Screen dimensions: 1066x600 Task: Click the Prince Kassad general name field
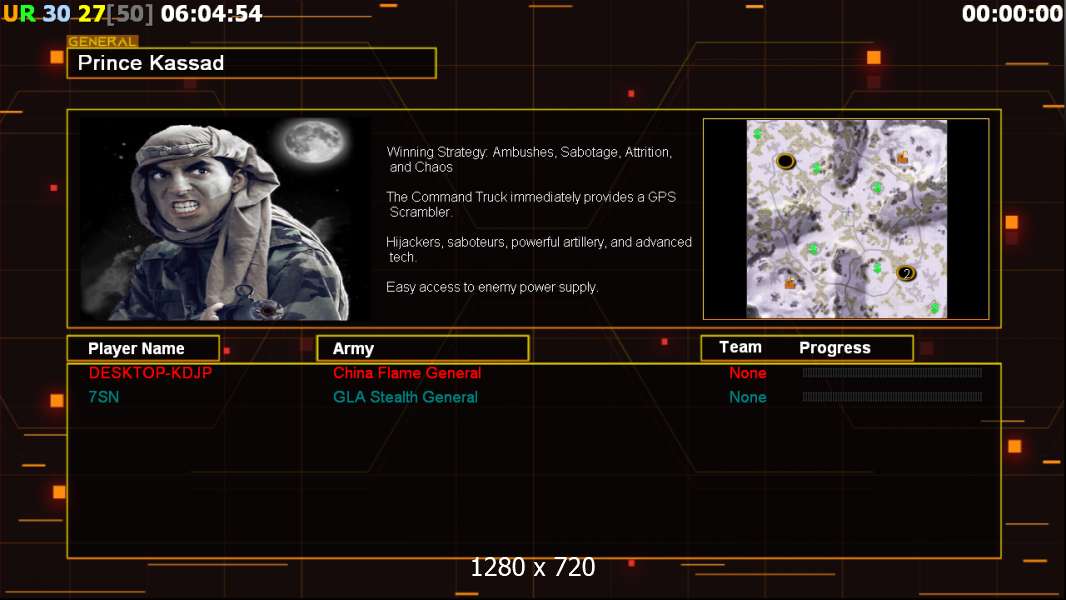click(x=252, y=63)
